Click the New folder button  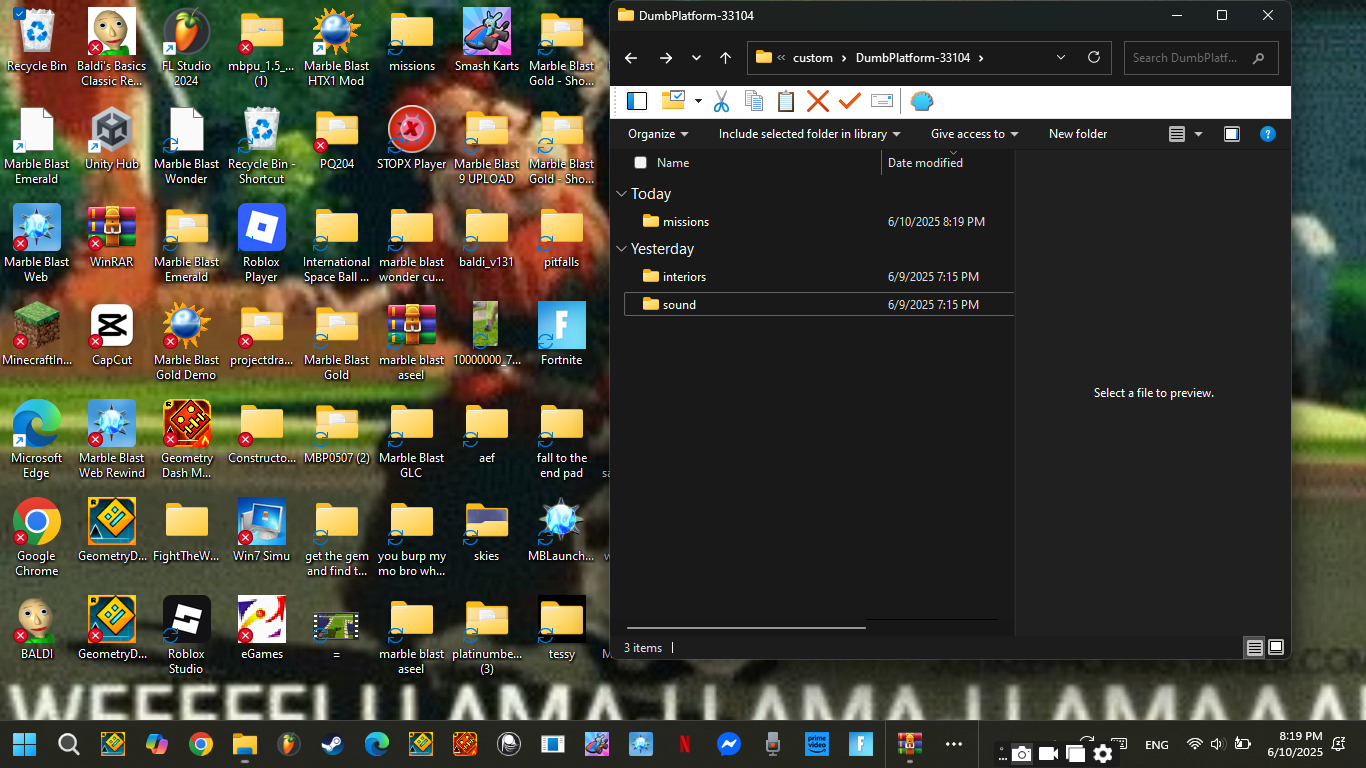(1078, 134)
